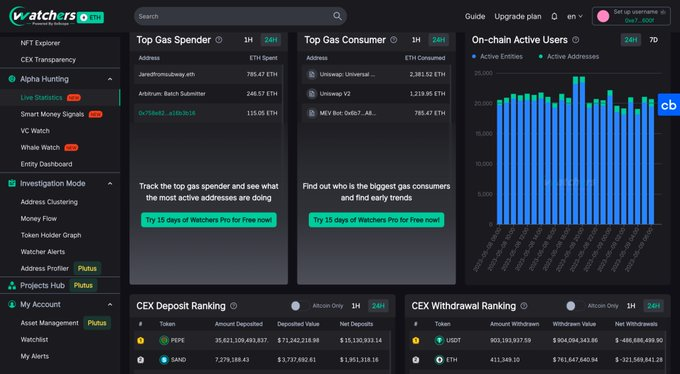Open info icon beside Top Gas Consumer
The image size is (680, 374).
(393, 40)
